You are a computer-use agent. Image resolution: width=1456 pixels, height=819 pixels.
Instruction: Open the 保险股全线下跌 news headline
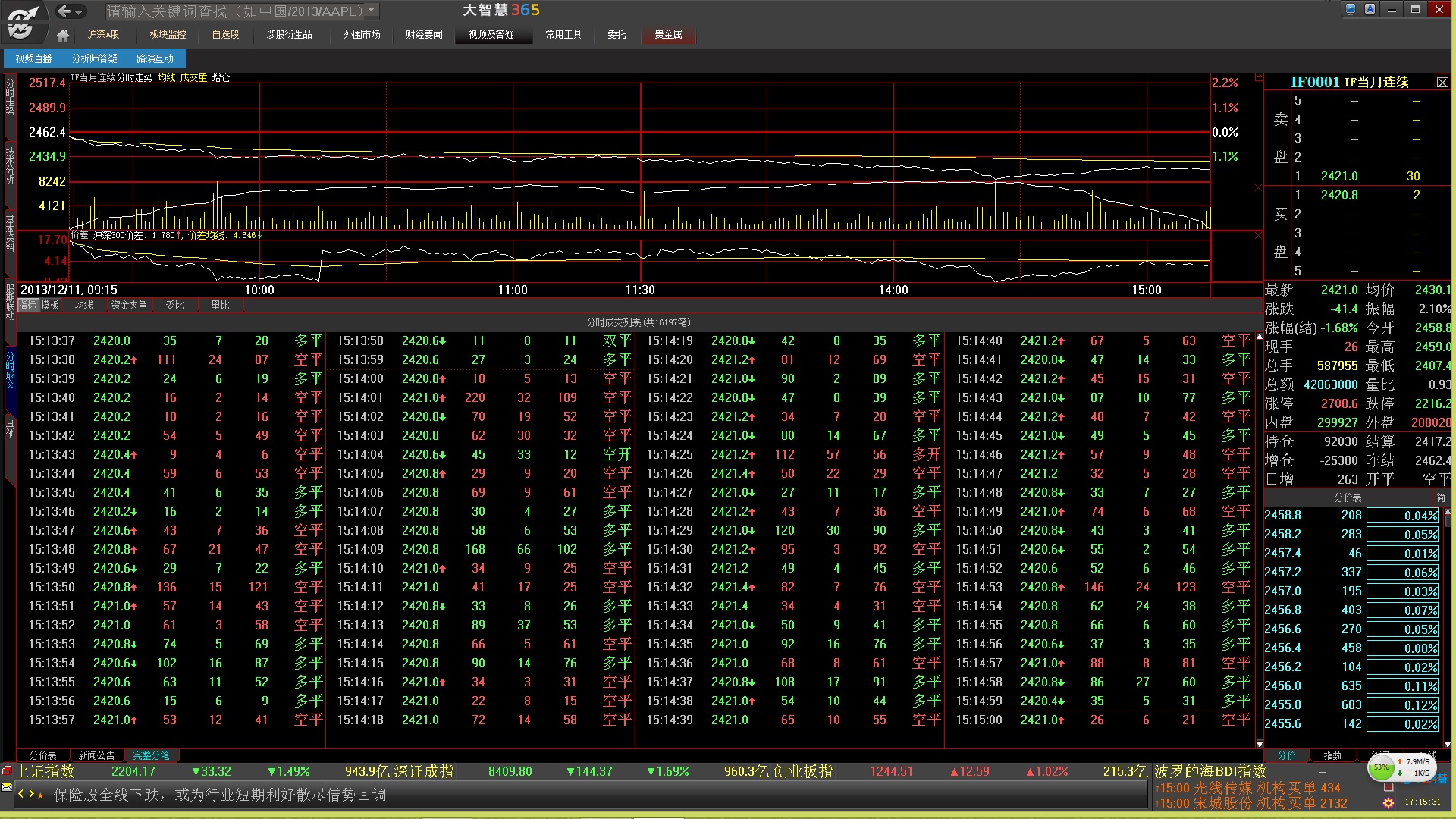tap(220, 795)
